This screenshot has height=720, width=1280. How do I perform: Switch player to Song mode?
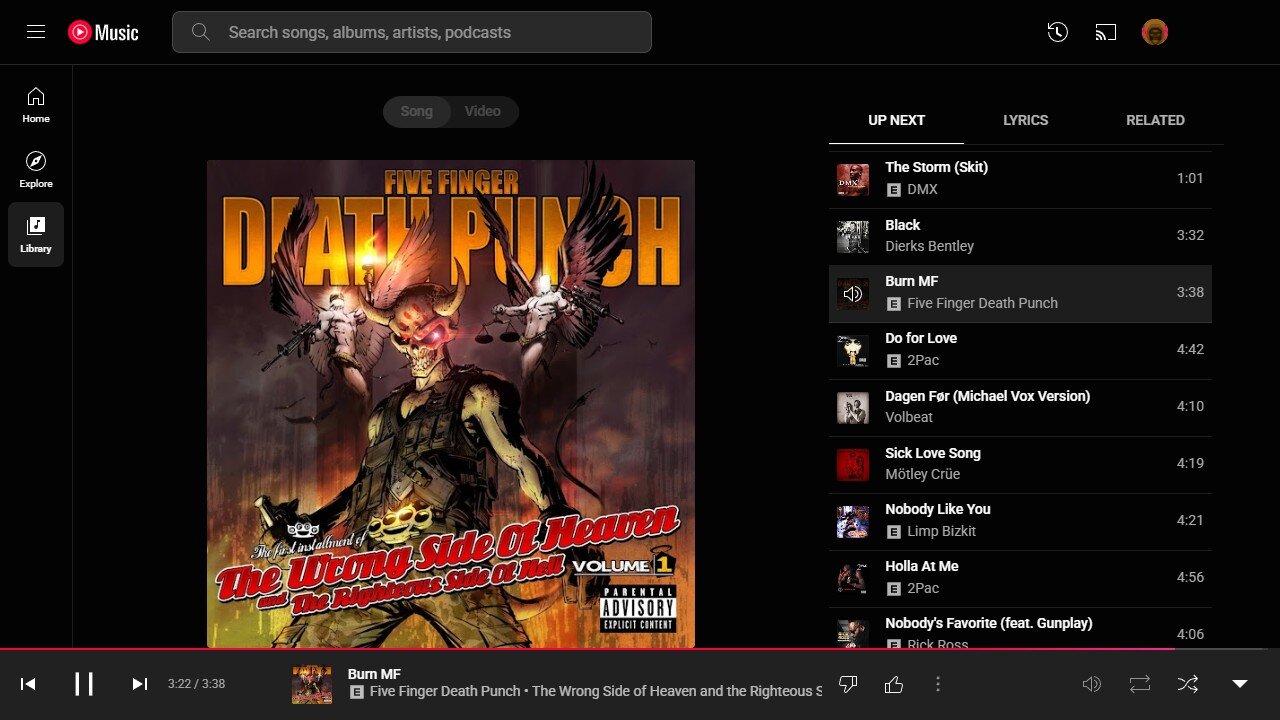point(417,111)
